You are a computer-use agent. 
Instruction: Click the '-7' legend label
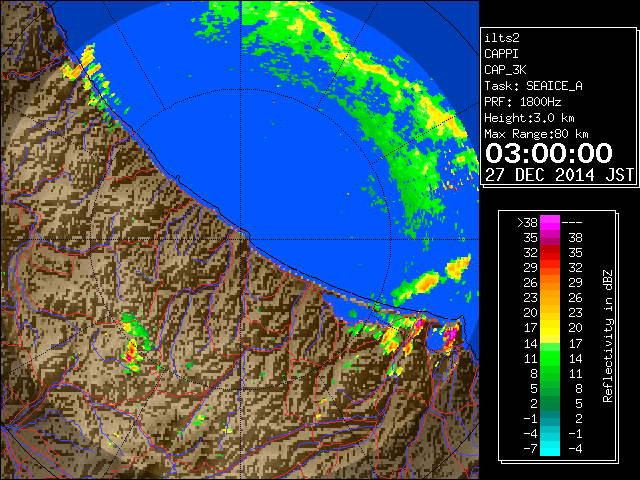[530, 448]
